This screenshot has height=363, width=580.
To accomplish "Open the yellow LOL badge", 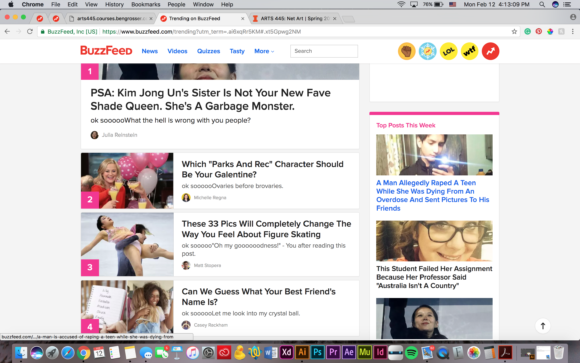I will pyautogui.click(x=448, y=51).
